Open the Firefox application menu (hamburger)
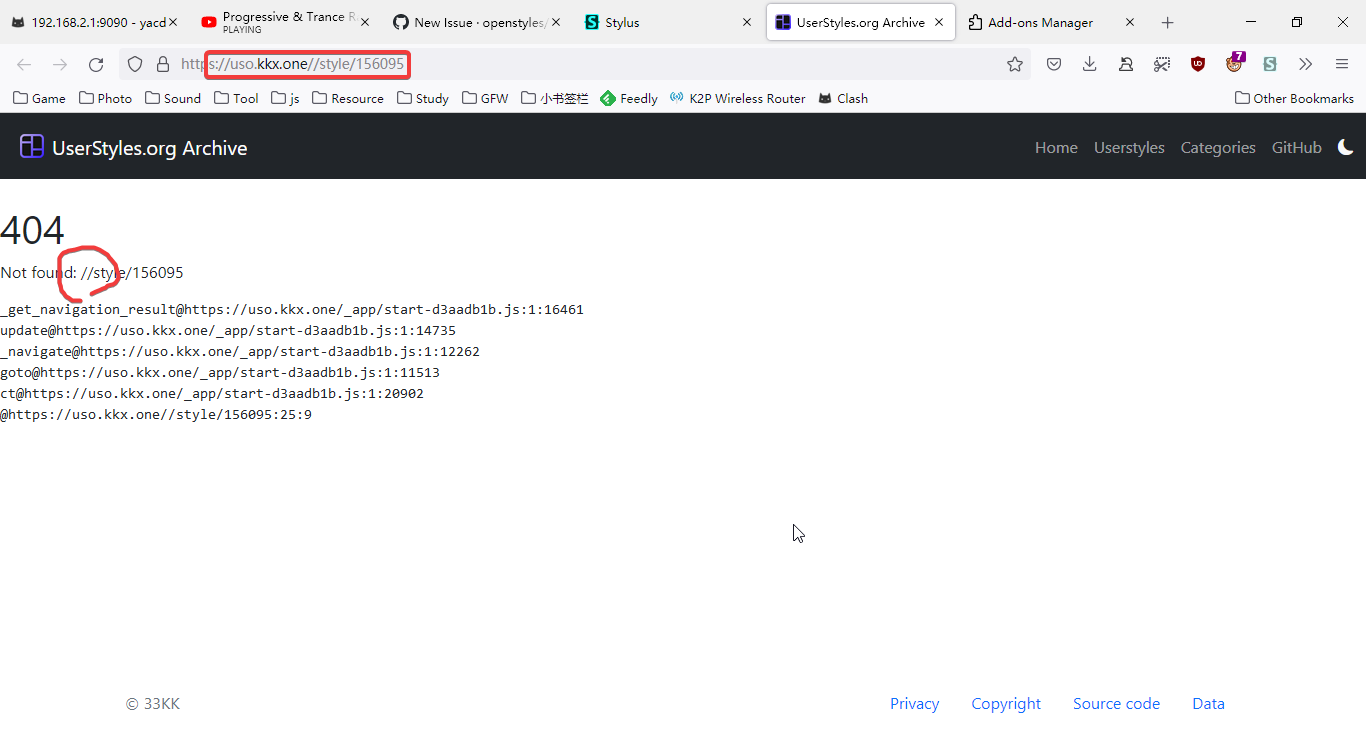Viewport: 1366px width, 738px height. pos(1341,63)
